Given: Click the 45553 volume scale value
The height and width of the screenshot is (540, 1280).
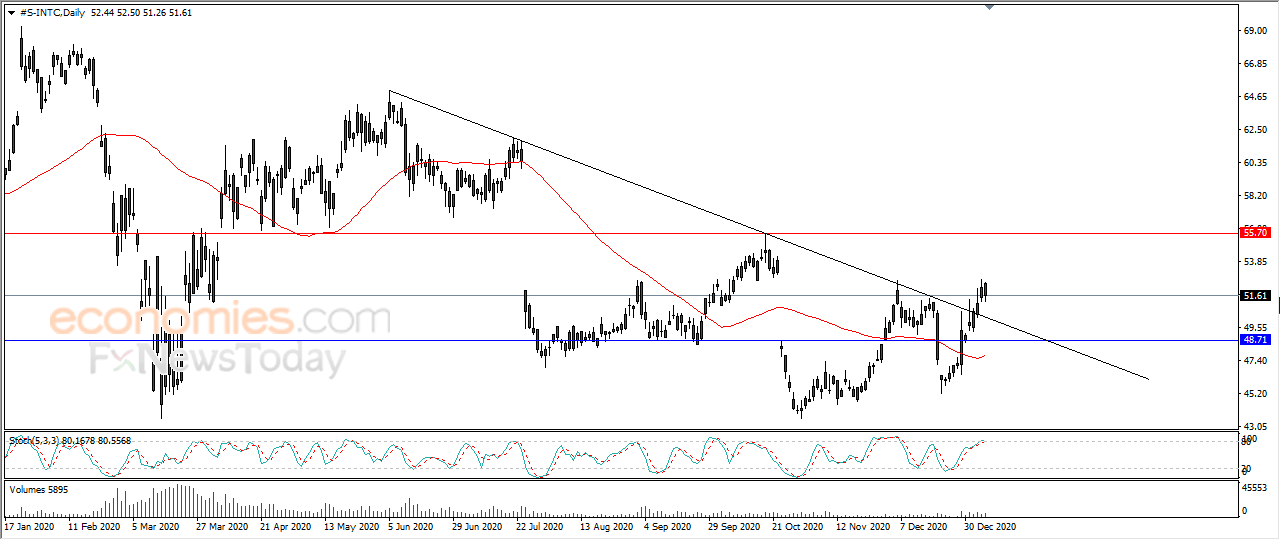Looking at the screenshot, I should pos(1254,487).
